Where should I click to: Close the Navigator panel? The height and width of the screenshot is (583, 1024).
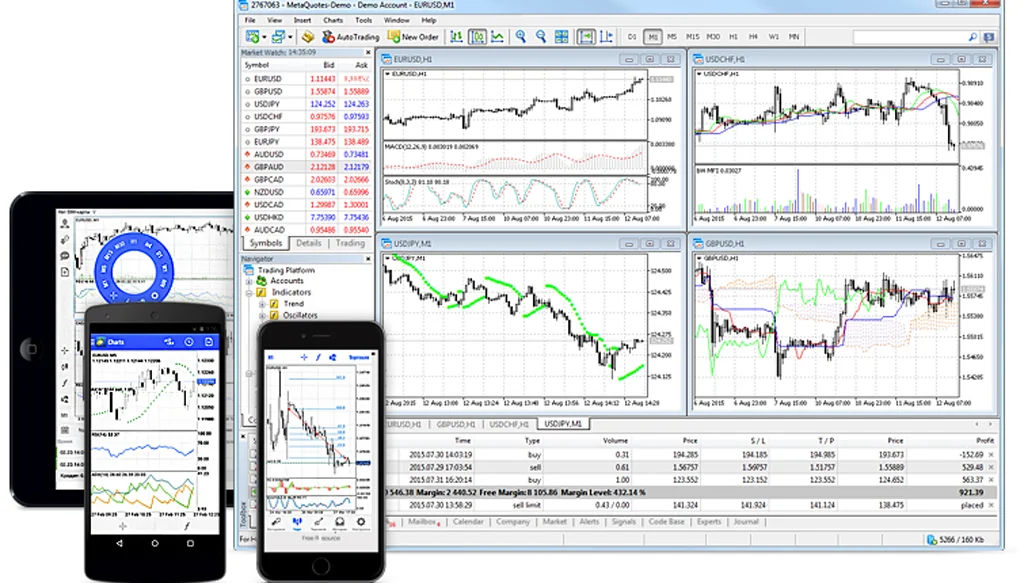click(368, 258)
